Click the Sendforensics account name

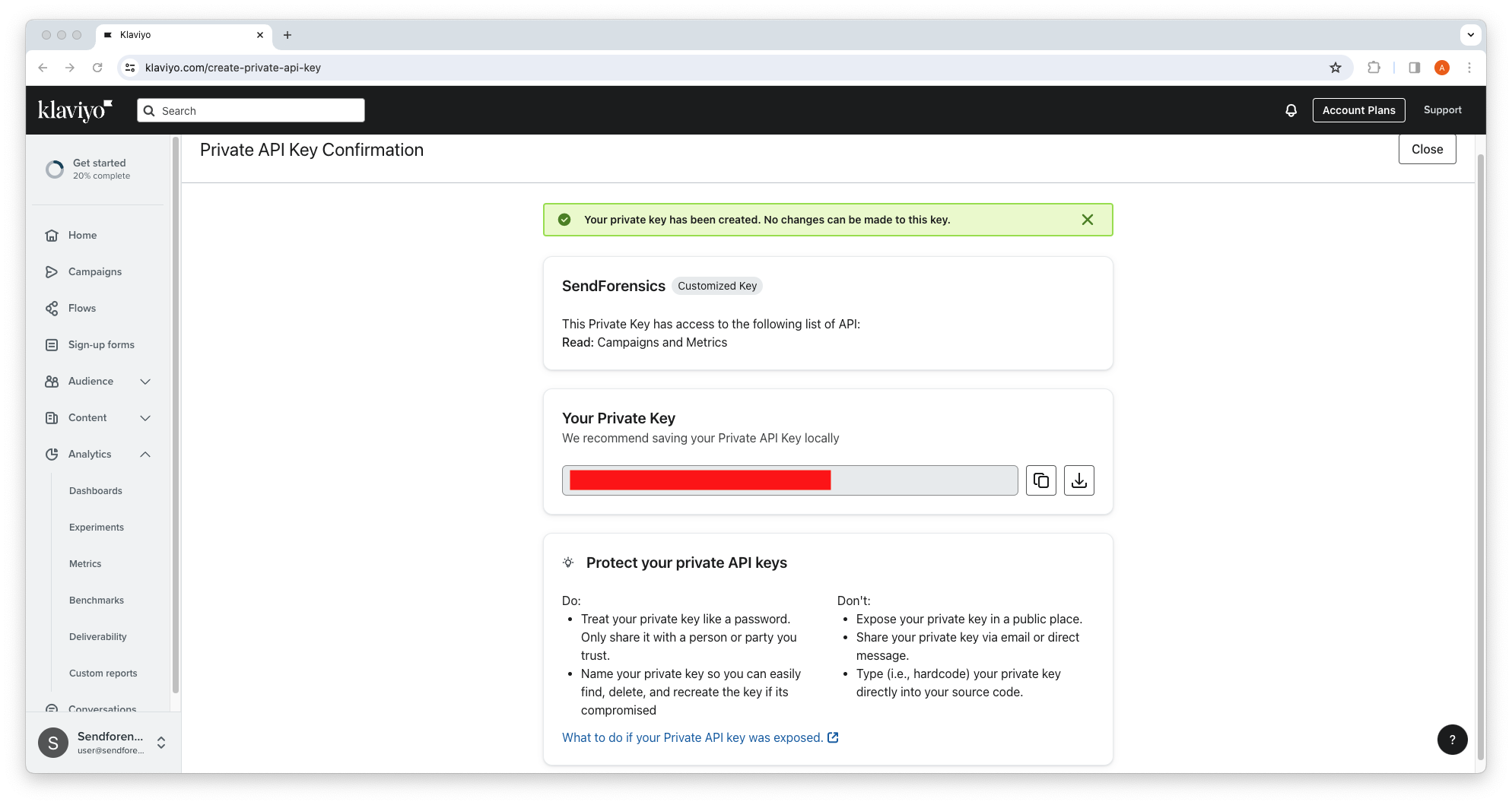110,737
